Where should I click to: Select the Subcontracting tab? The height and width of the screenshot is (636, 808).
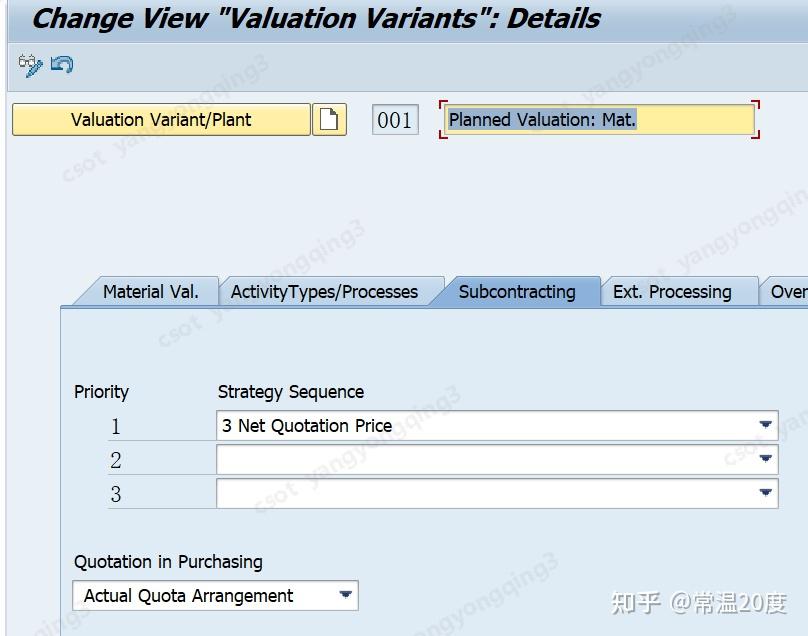point(516,291)
